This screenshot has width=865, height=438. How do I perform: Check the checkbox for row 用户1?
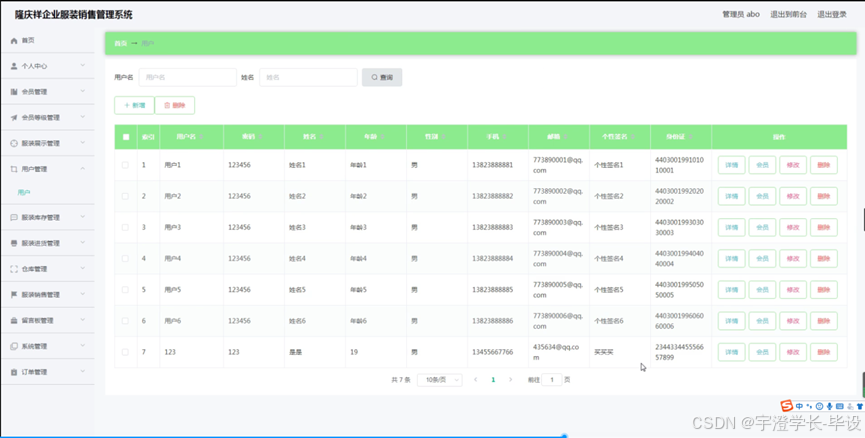coord(125,165)
